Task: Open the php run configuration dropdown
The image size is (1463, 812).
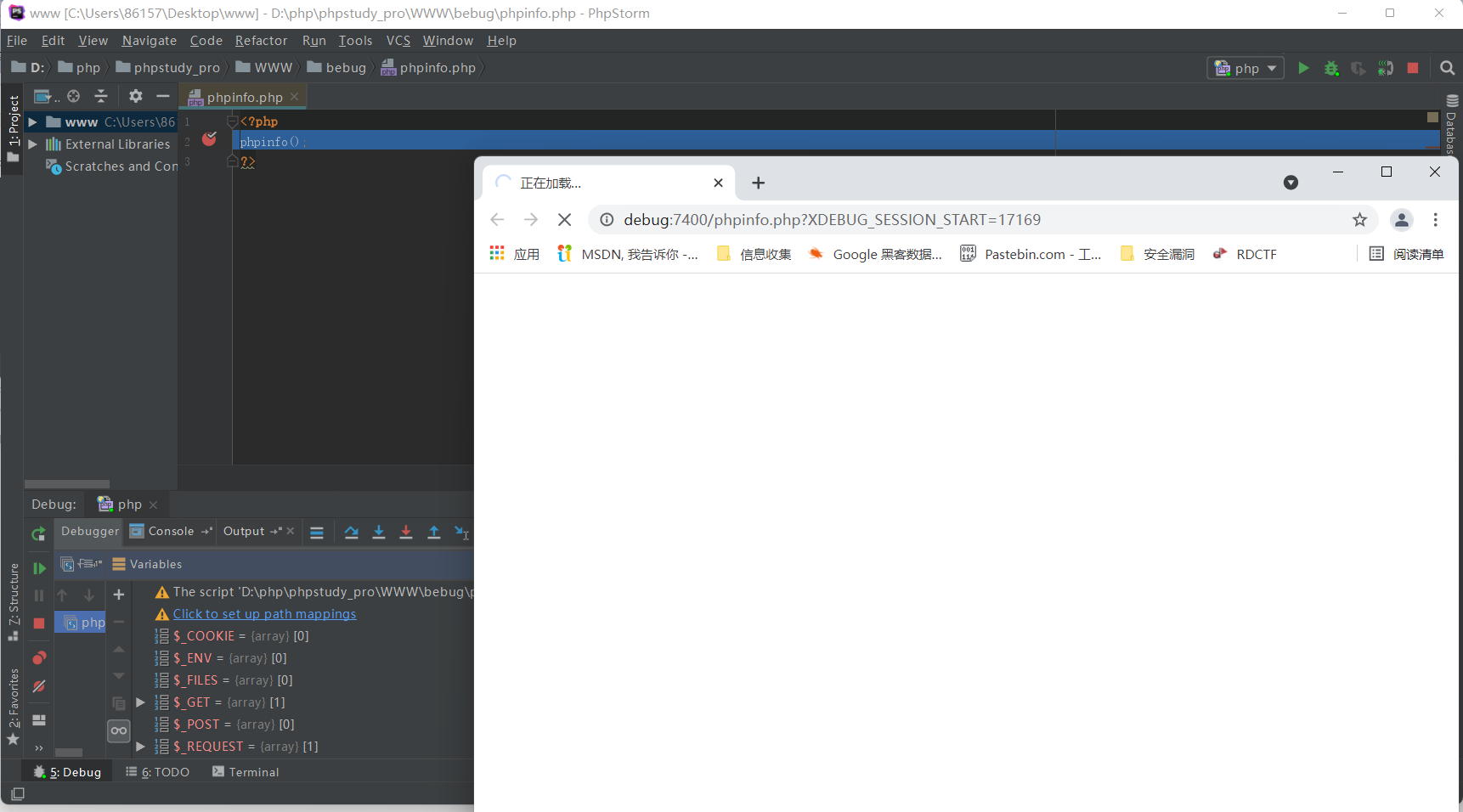Action: 1246,68
